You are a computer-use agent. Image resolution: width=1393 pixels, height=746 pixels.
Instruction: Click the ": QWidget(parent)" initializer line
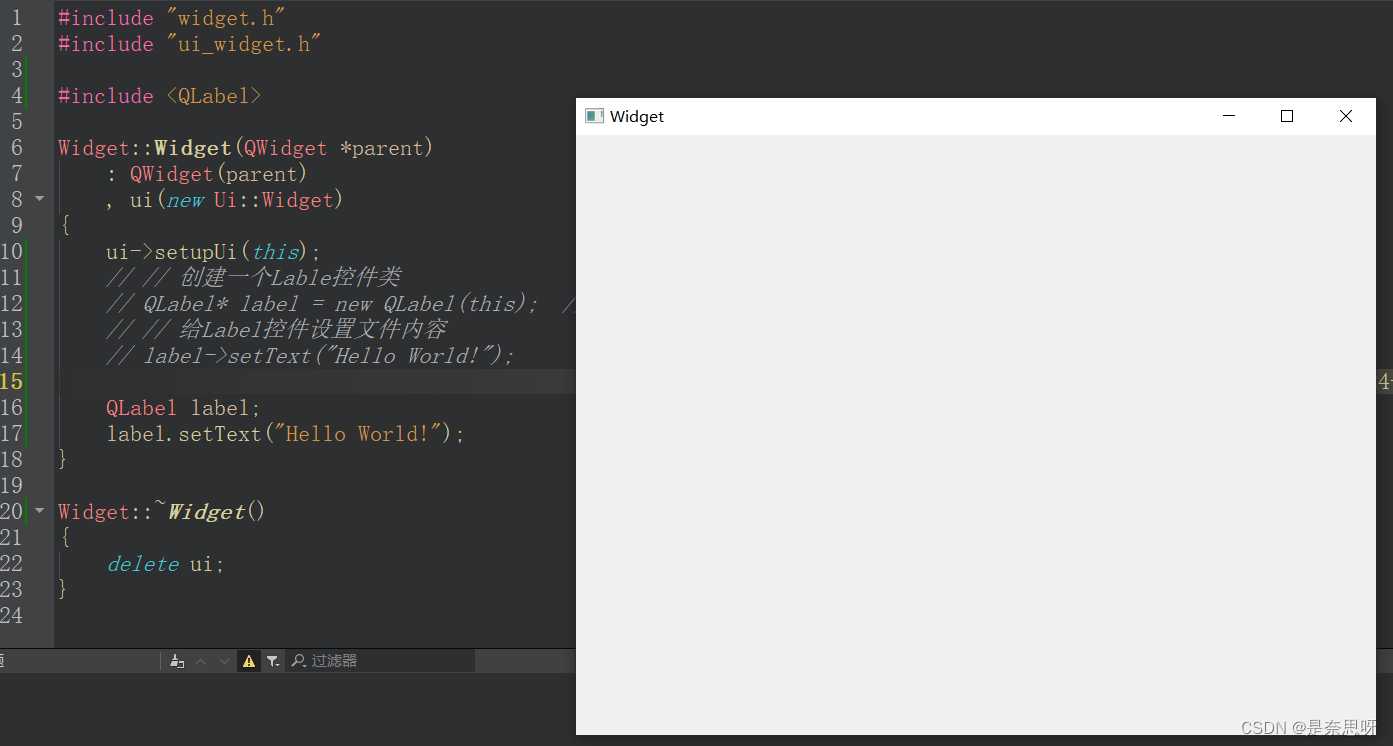point(207,174)
